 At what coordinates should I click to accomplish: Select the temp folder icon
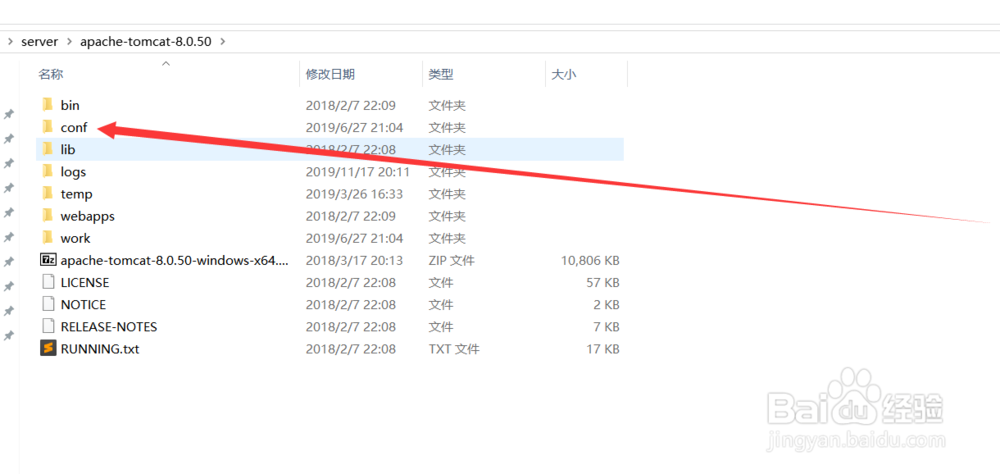click(x=47, y=193)
